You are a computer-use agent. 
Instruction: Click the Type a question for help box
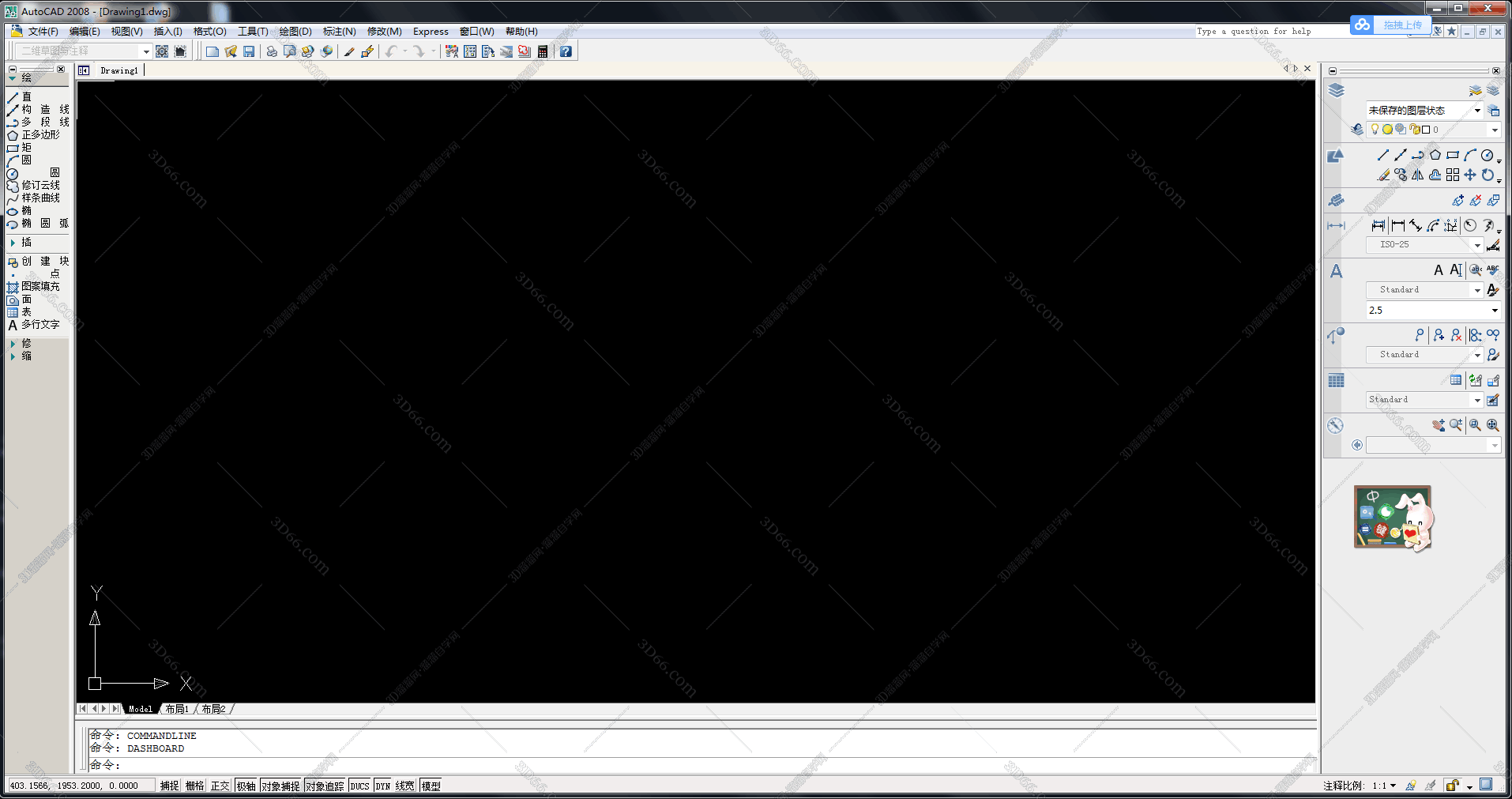1272,32
